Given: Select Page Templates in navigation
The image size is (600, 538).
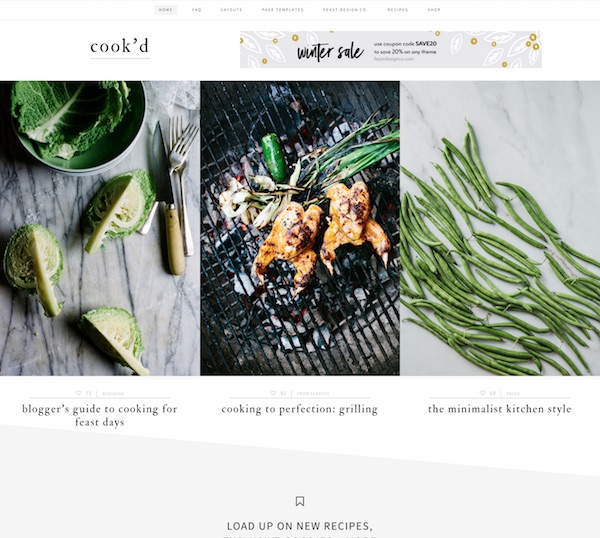Looking at the screenshot, I should coord(283,10).
